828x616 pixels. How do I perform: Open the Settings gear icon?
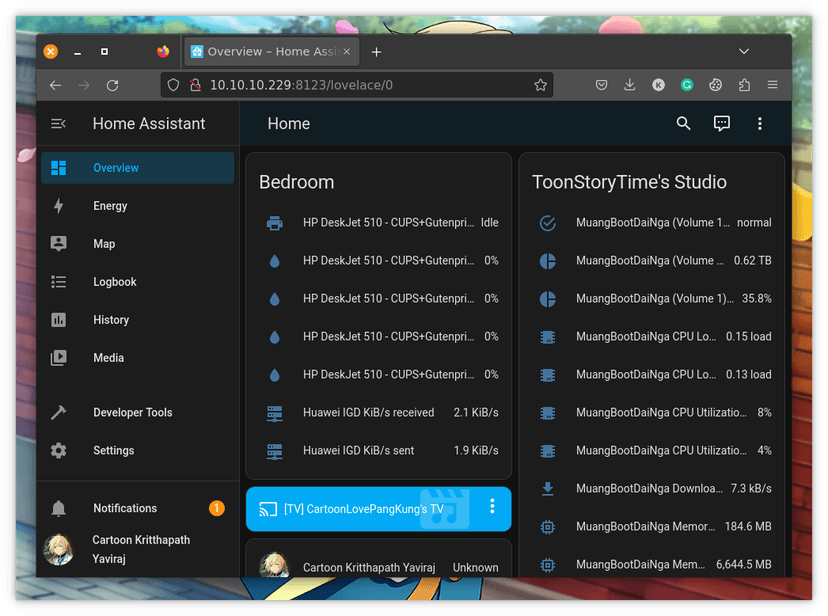pos(59,451)
